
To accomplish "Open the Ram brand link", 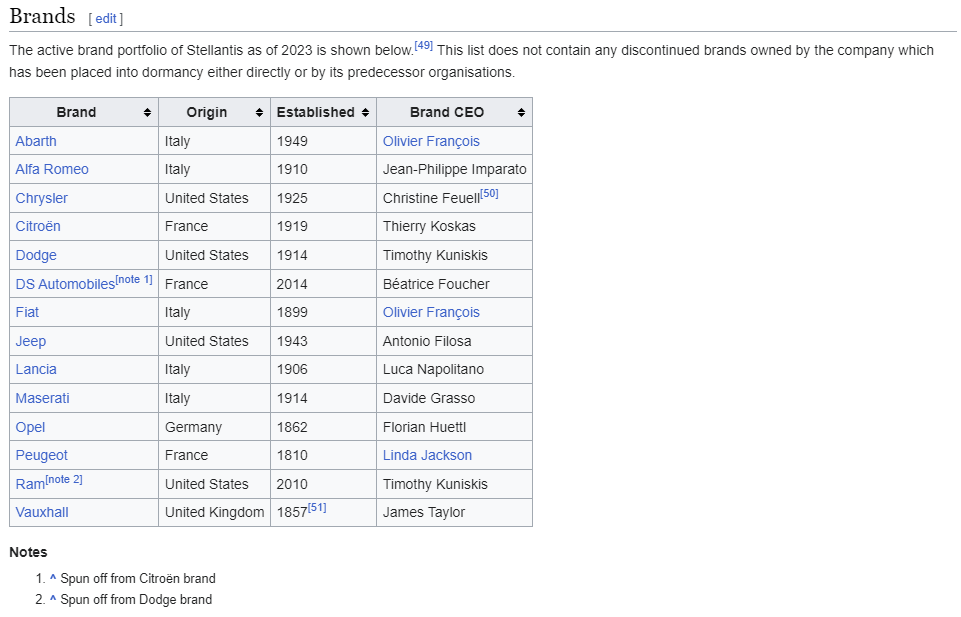I will click(30, 484).
